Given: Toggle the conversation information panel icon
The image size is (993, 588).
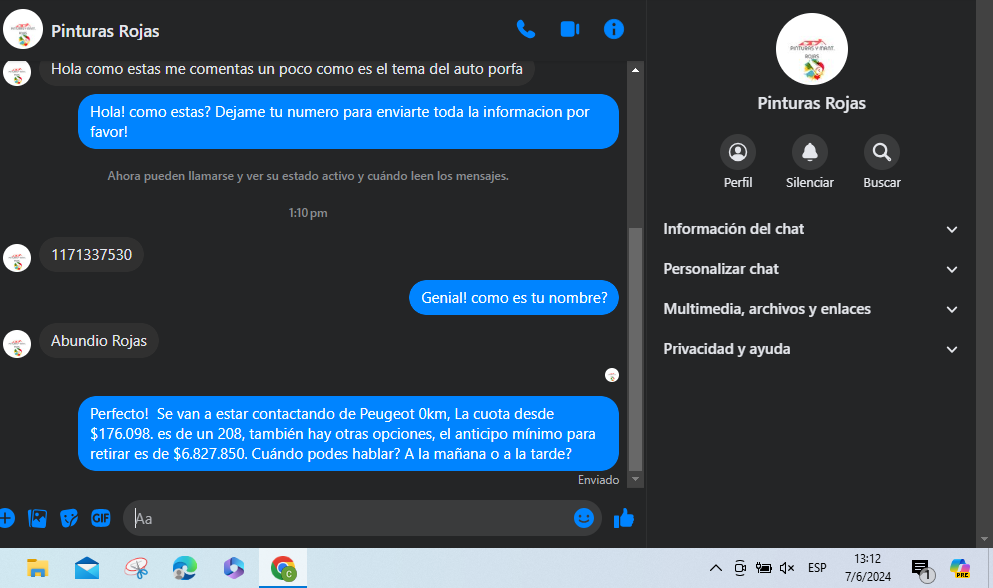Looking at the screenshot, I should 614,29.
